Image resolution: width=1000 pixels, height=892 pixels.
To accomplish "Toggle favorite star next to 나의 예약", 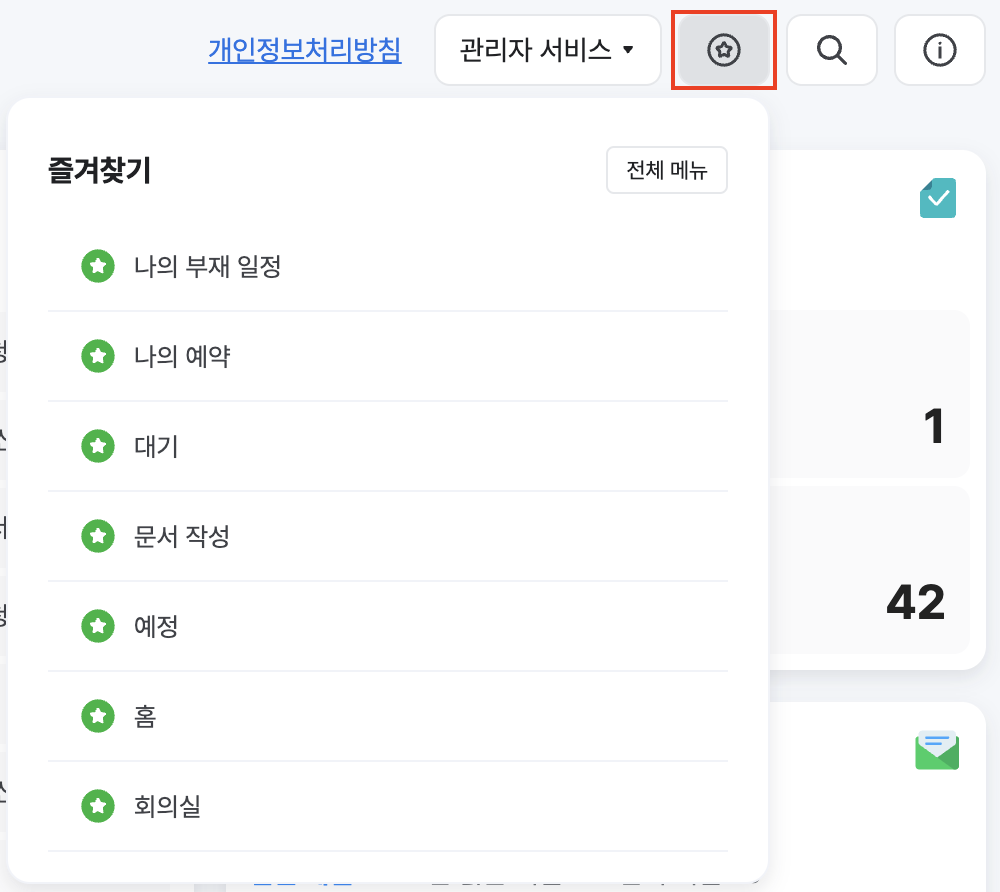I will pos(97,356).
